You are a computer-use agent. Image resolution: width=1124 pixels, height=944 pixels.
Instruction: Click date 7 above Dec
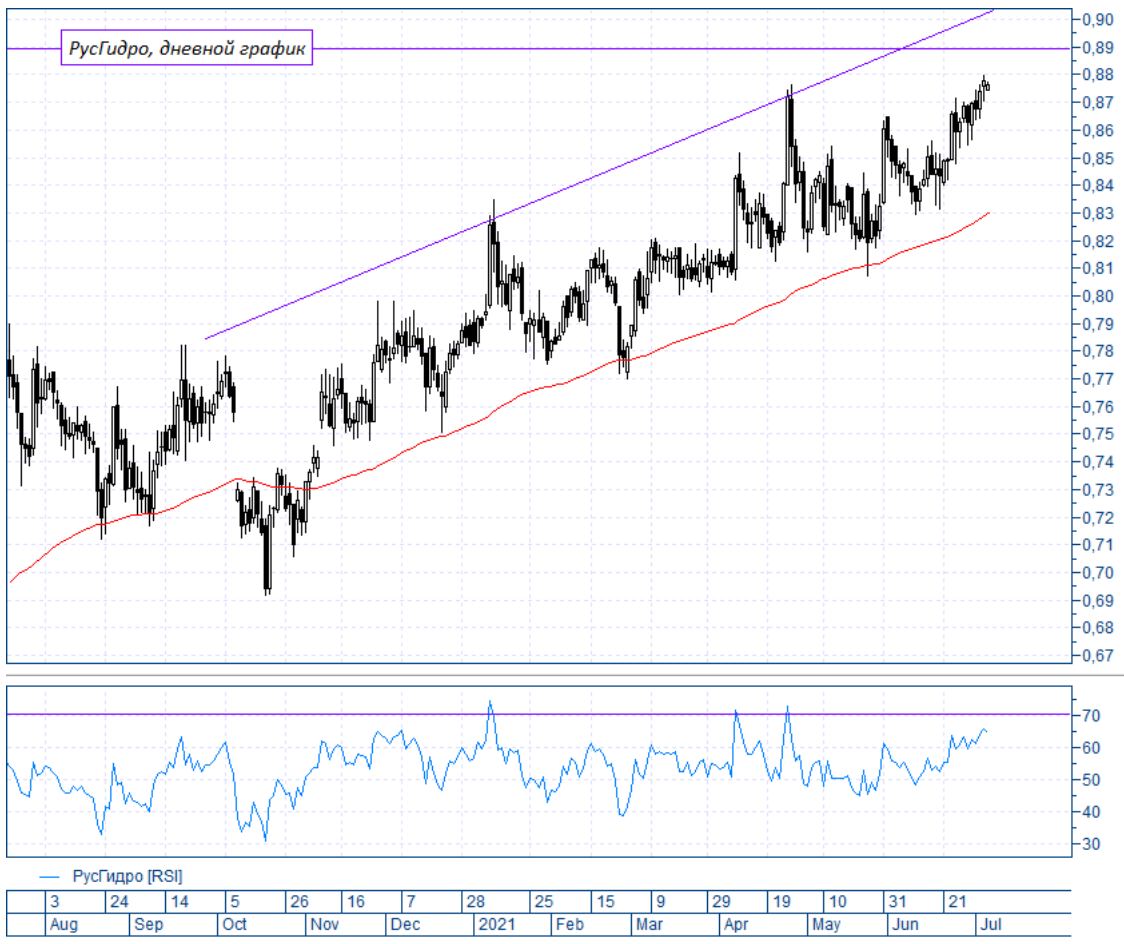411,902
